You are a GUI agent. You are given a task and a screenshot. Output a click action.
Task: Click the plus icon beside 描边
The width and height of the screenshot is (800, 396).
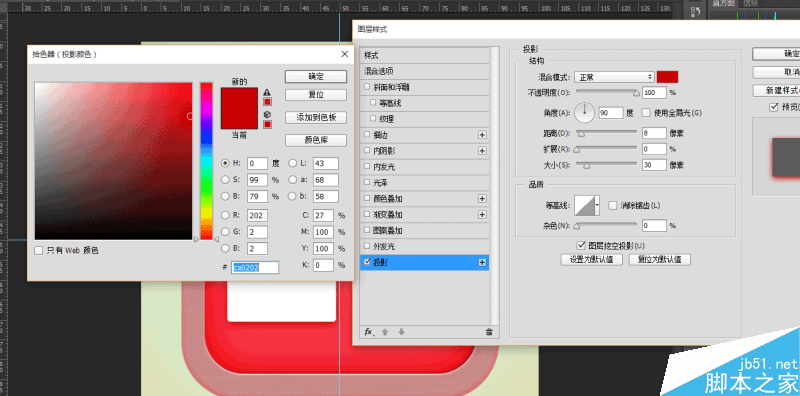click(x=482, y=135)
